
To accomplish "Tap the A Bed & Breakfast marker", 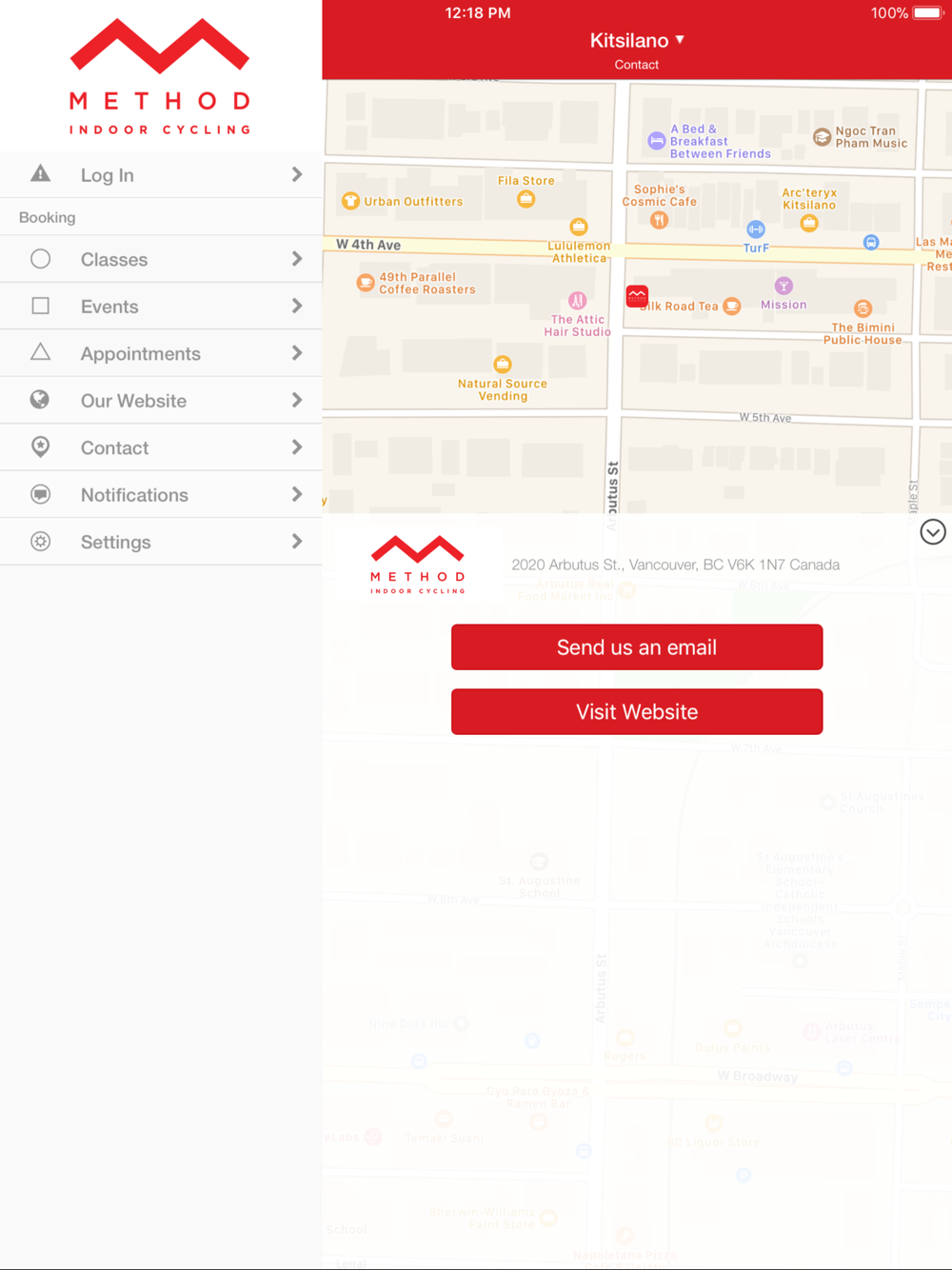I will pos(656,141).
